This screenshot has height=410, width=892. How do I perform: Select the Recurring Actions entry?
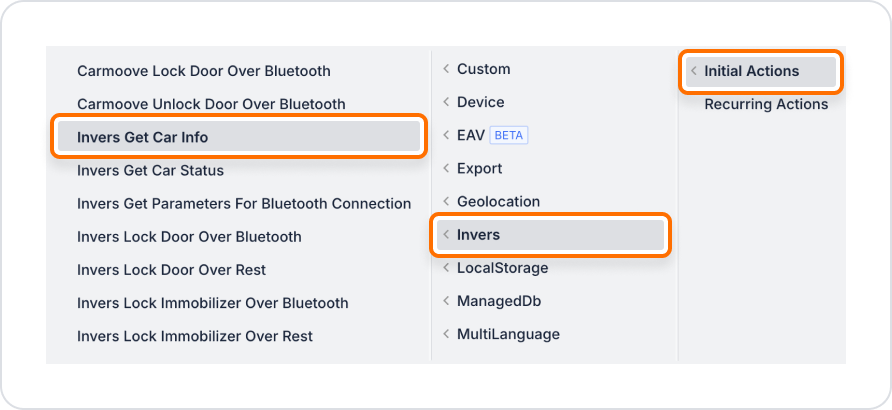[766, 104]
